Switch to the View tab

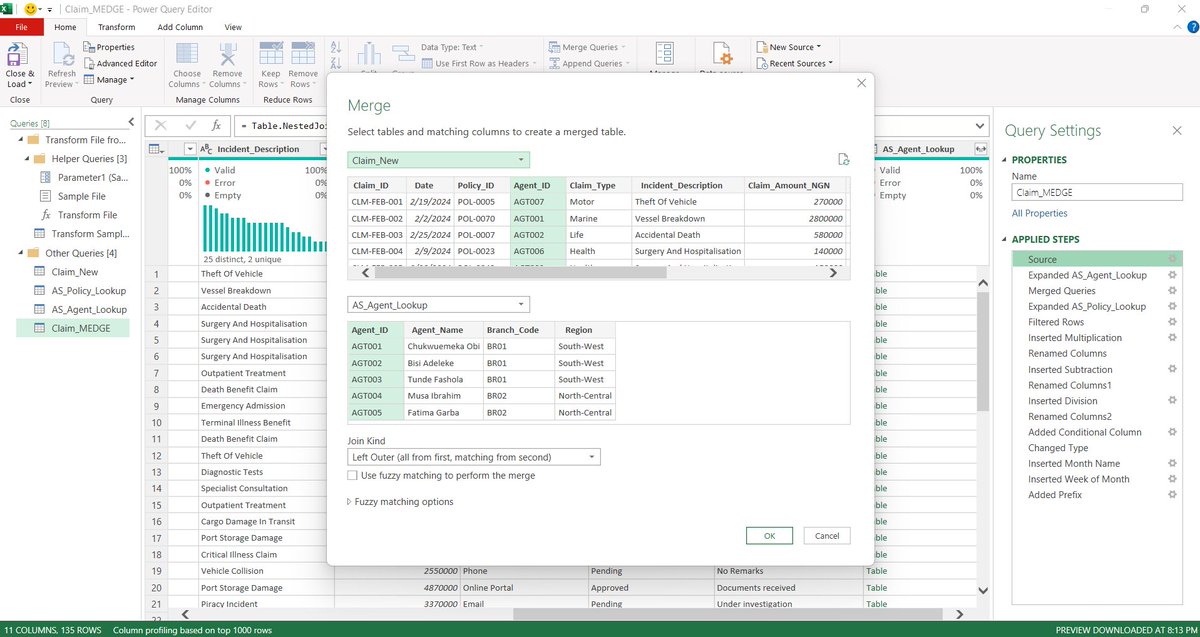(x=233, y=27)
